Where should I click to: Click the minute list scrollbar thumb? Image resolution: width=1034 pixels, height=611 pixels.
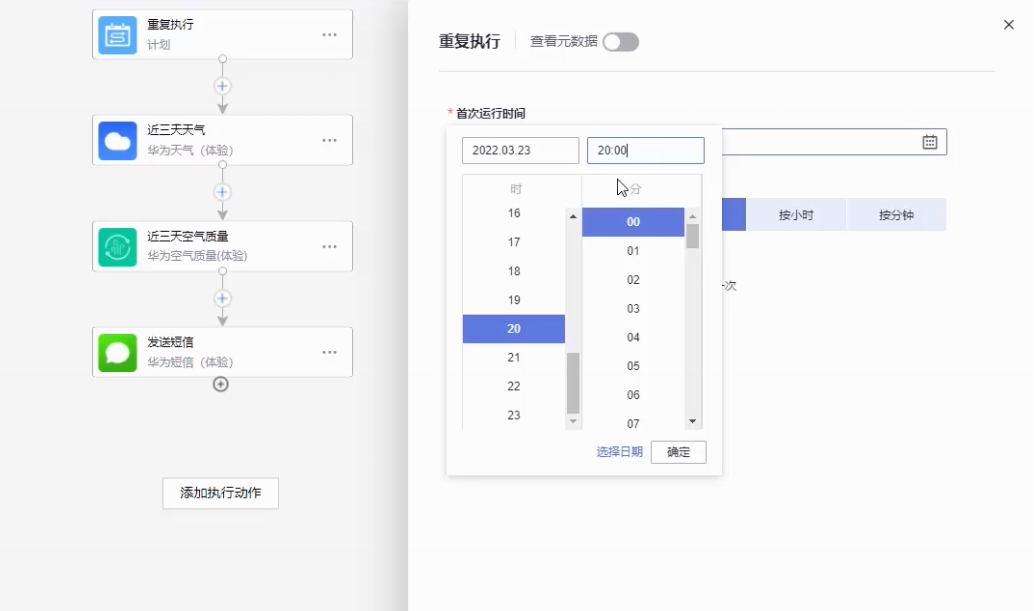692,236
